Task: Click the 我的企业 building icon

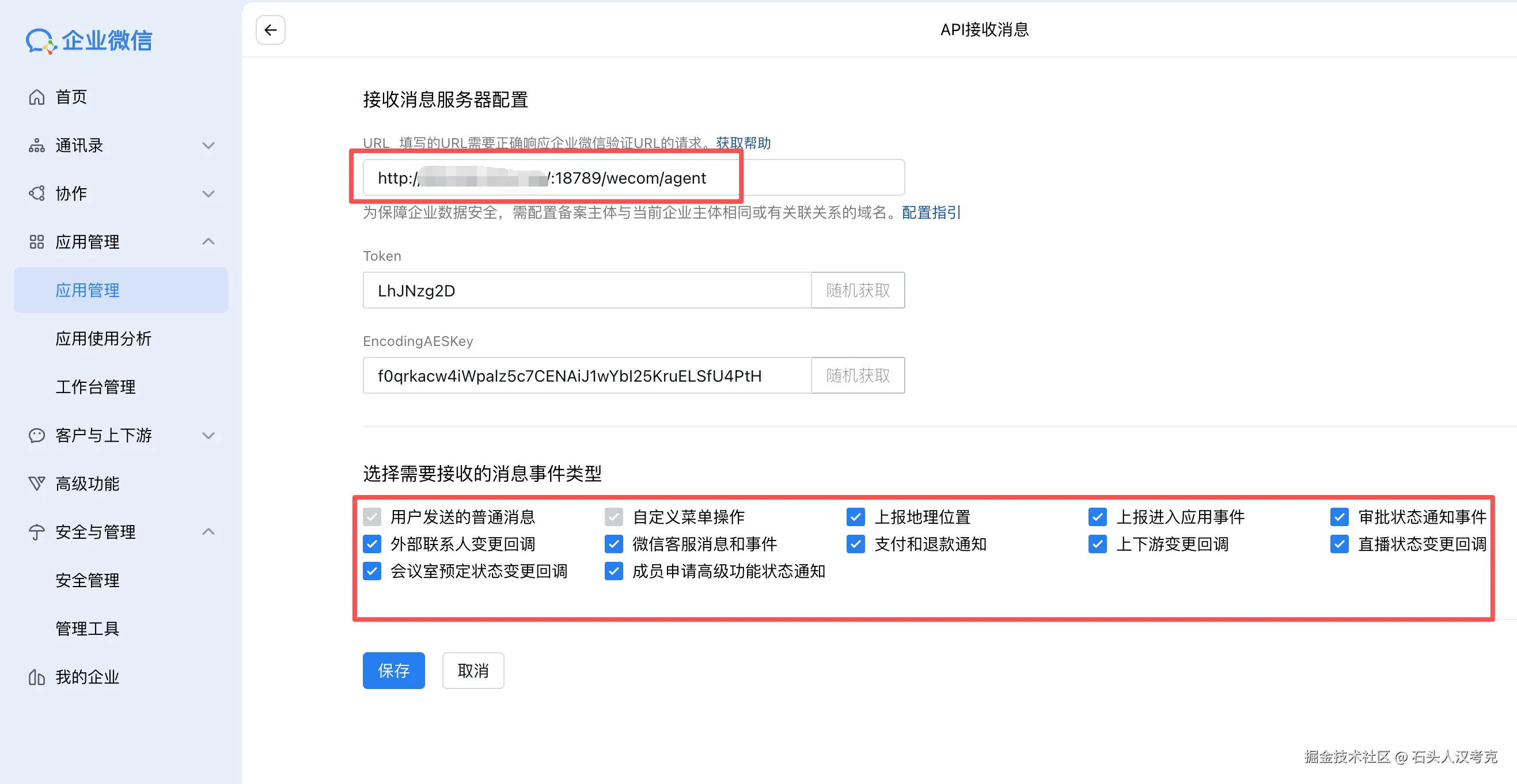Action: (x=36, y=678)
